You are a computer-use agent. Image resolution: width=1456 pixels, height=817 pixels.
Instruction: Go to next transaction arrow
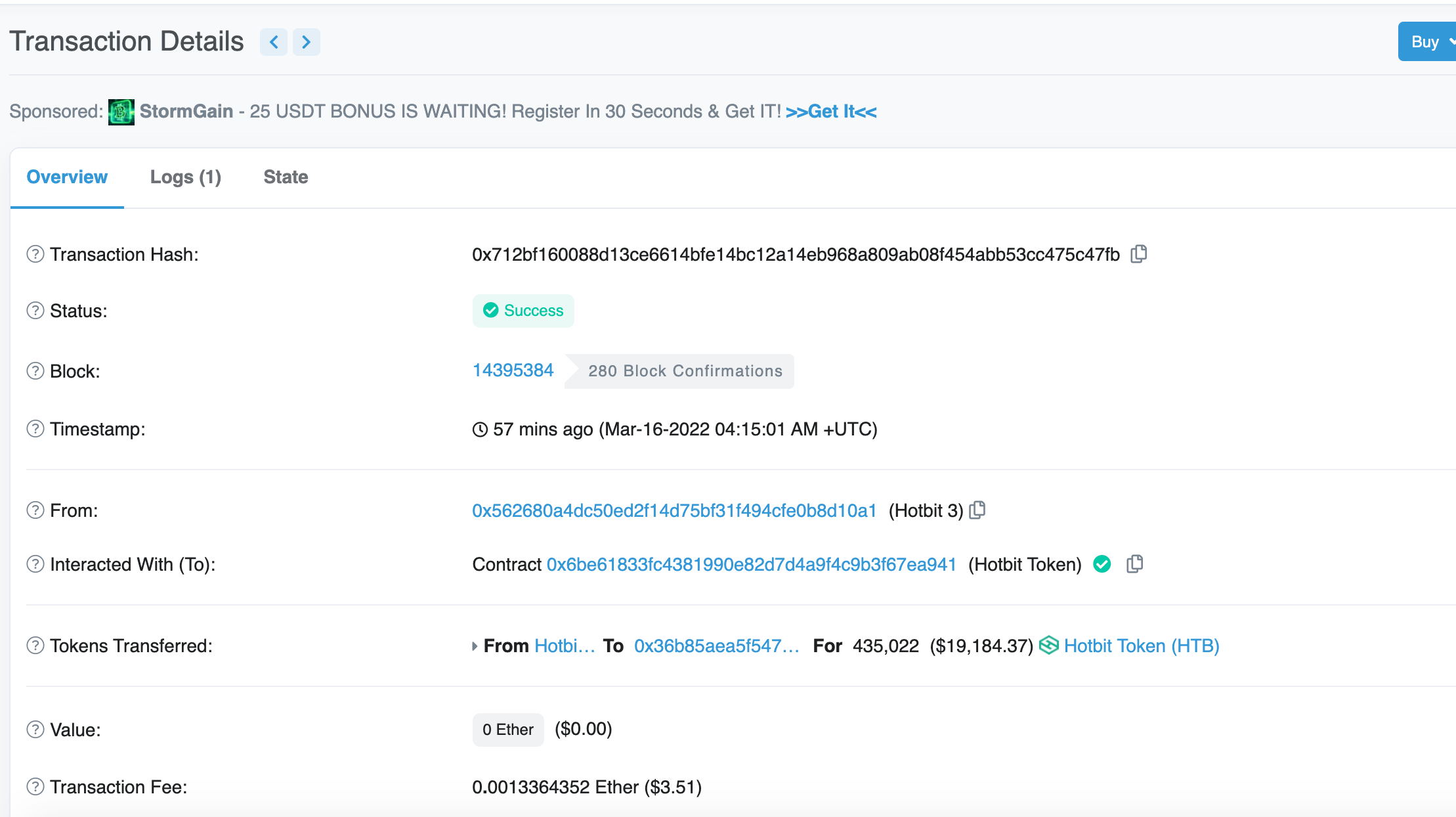click(306, 42)
